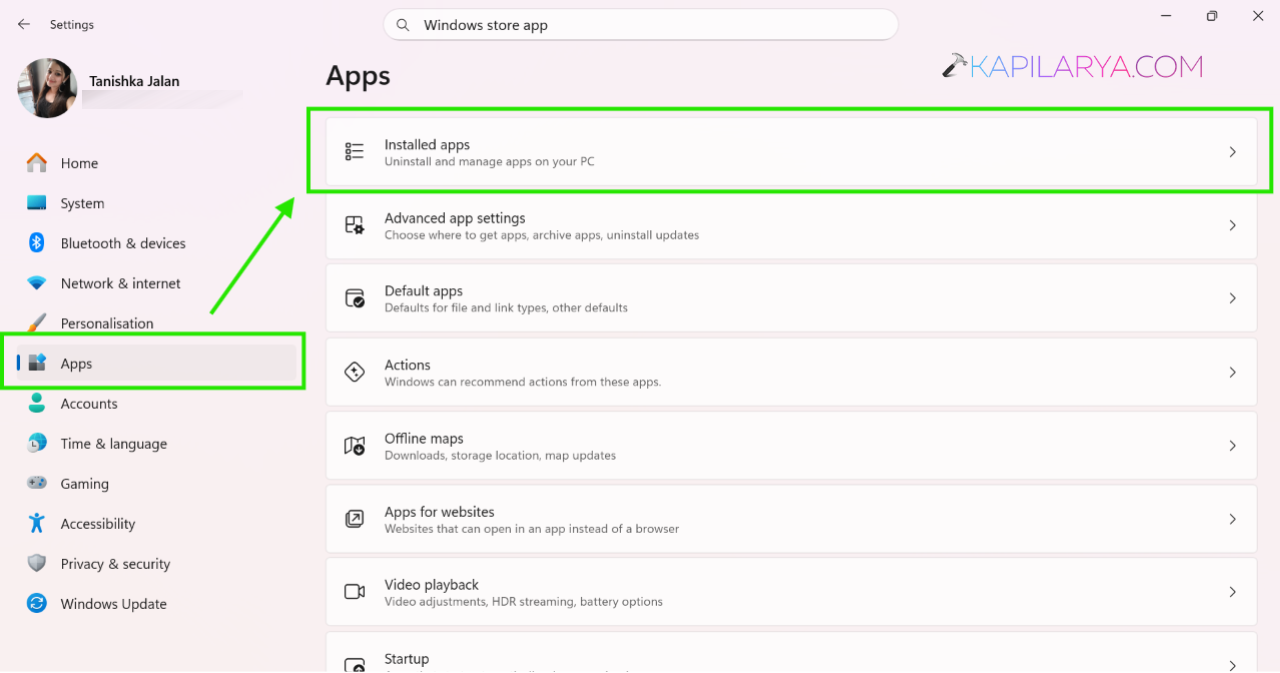
Task: Click the Privacy shield icon
Action: (x=37, y=563)
